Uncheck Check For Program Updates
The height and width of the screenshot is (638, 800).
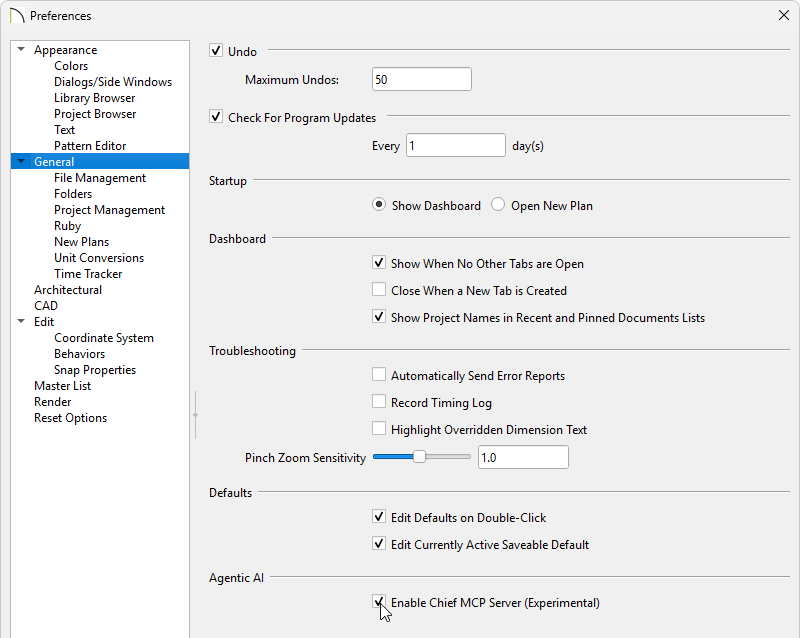(x=216, y=117)
